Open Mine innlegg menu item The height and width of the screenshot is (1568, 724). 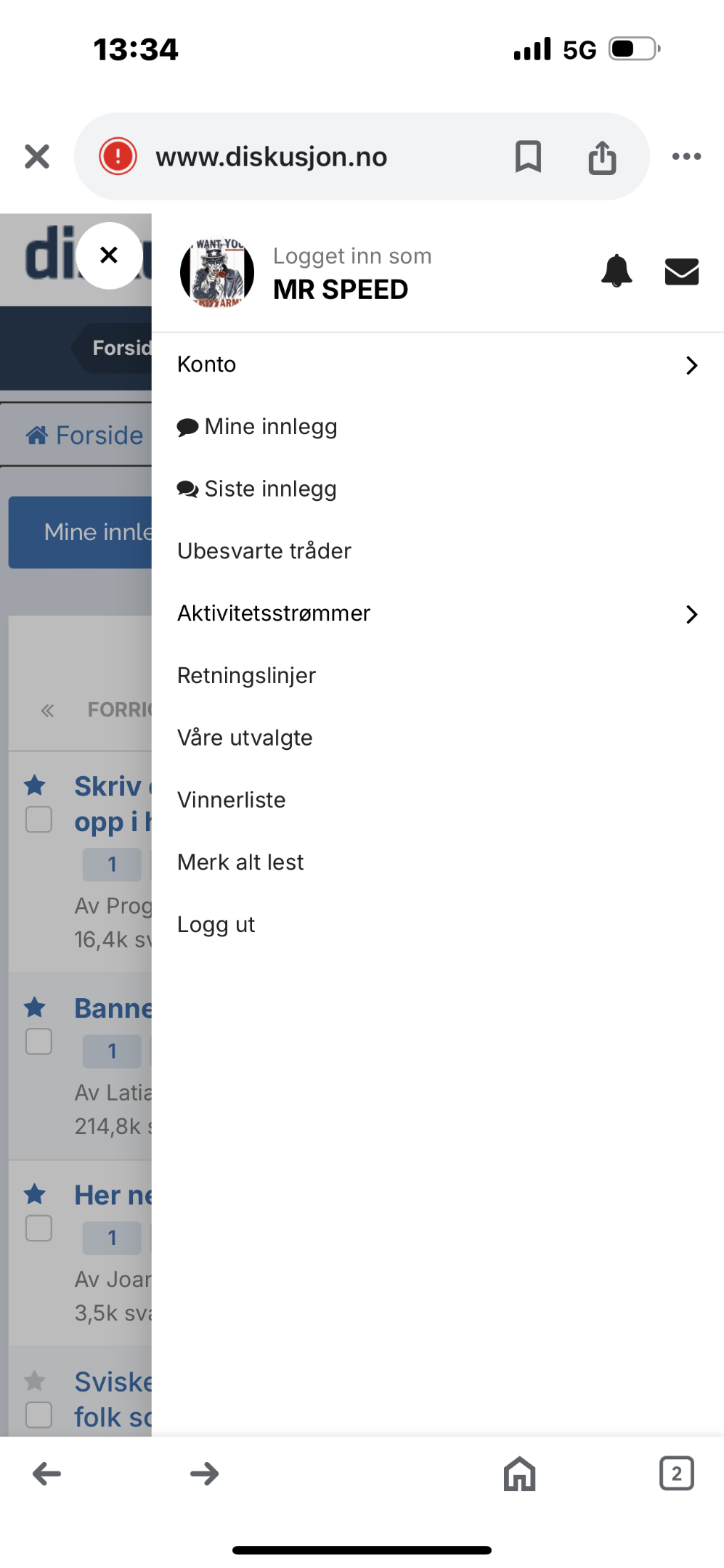(257, 427)
